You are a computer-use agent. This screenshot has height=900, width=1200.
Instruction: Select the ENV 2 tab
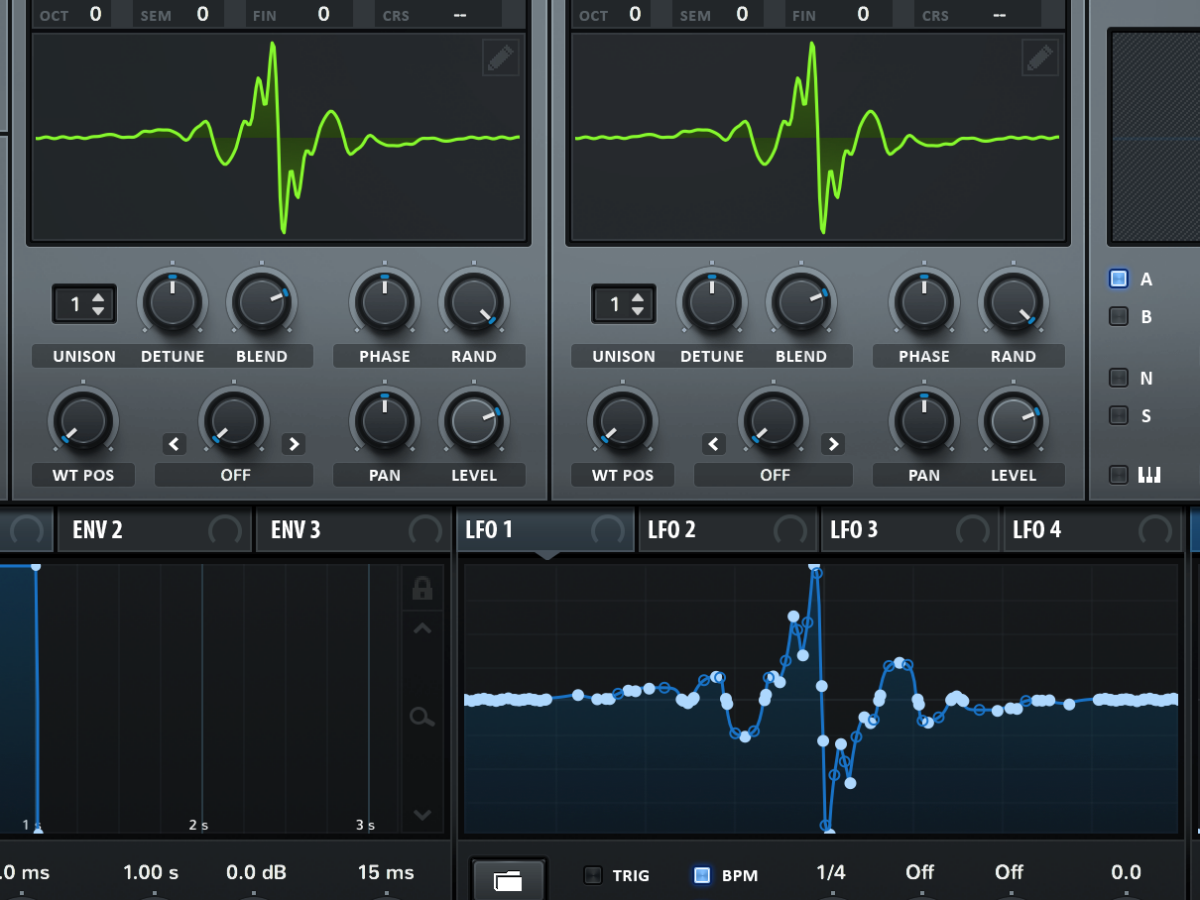point(98,530)
